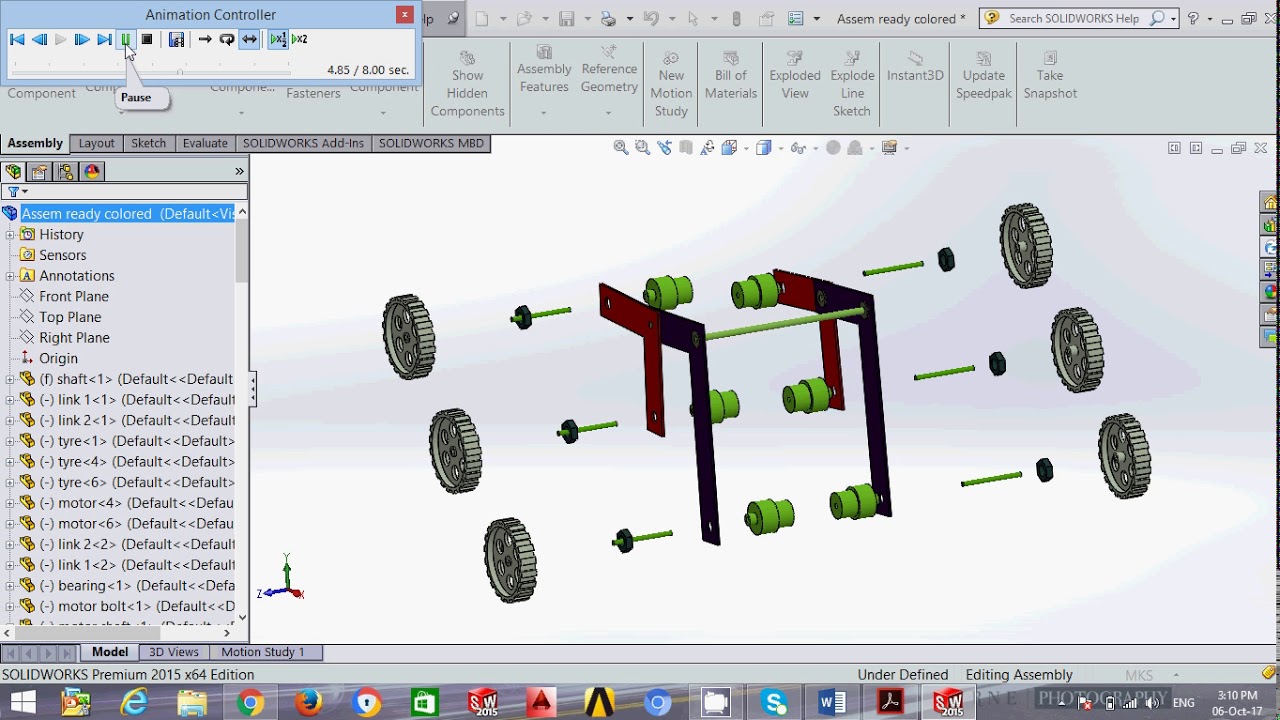Click the Save icon in toolbar

coord(566,18)
